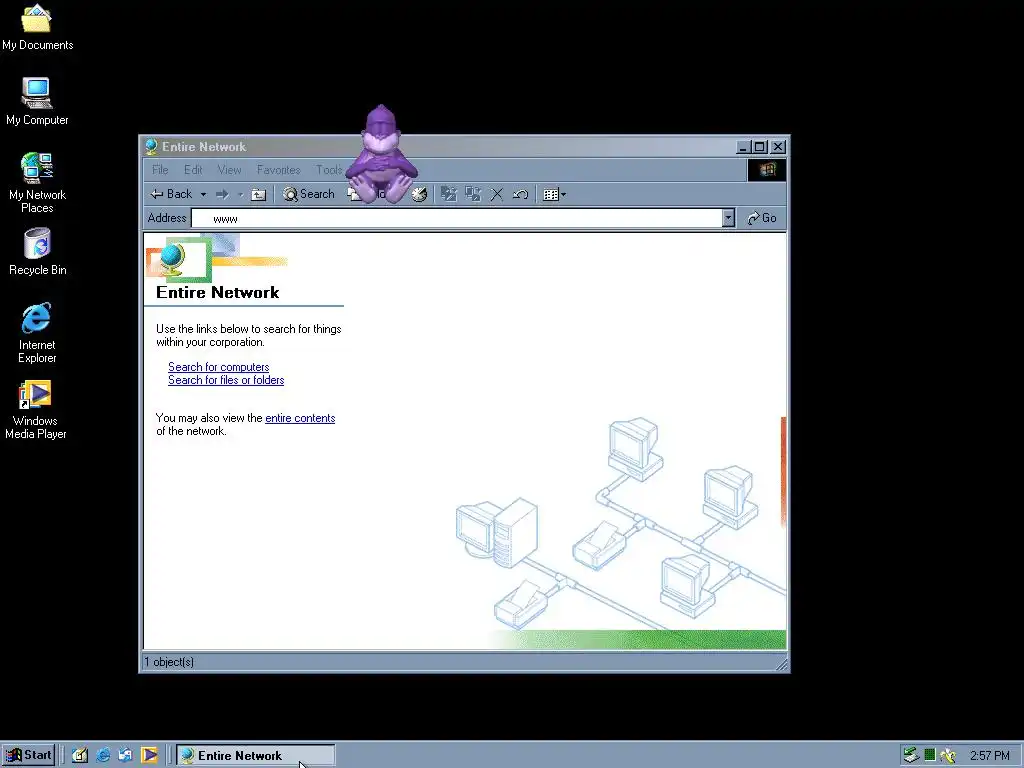Open the File menu
This screenshot has height=768, width=1024.
[x=160, y=170]
